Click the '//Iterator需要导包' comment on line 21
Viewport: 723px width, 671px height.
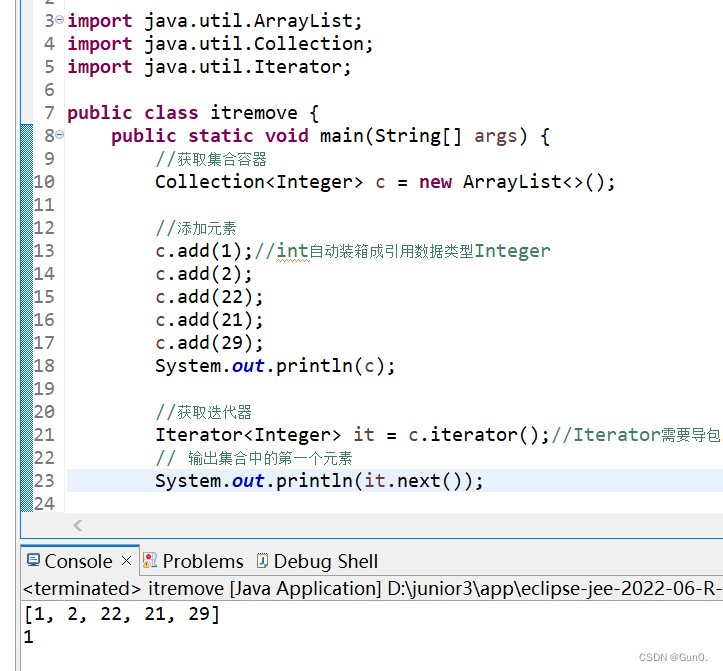(637, 435)
